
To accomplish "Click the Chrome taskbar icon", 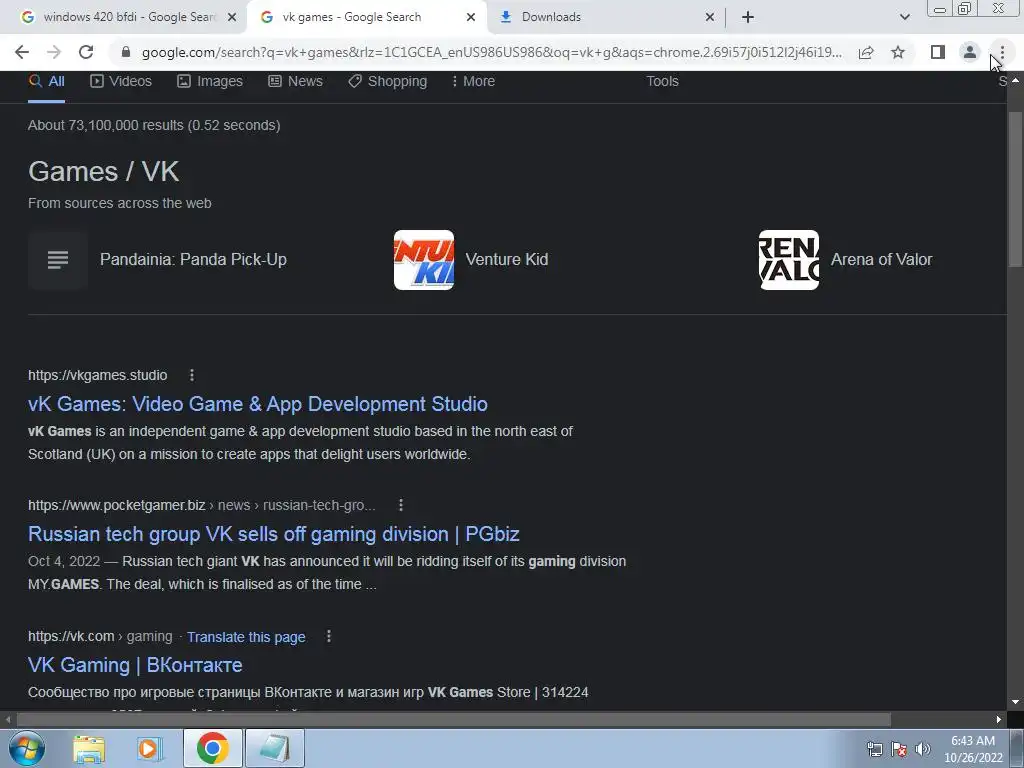I will click(x=212, y=748).
